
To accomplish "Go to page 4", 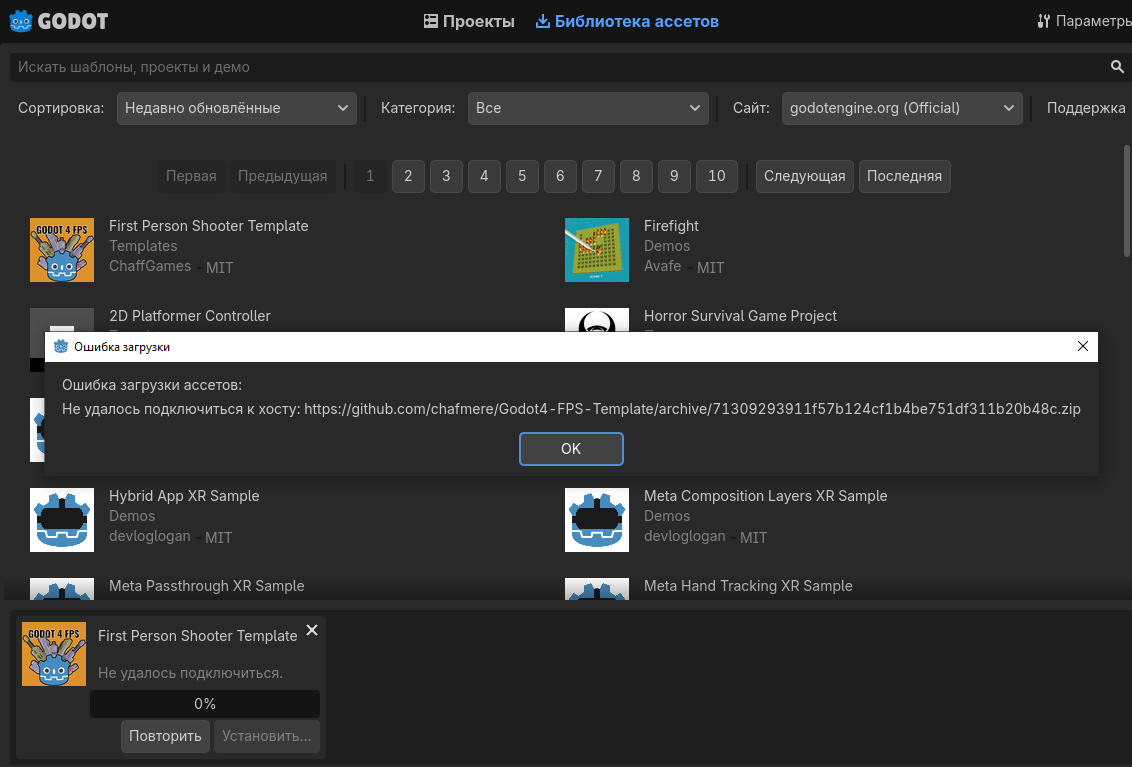I will click(x=484, y=176).
